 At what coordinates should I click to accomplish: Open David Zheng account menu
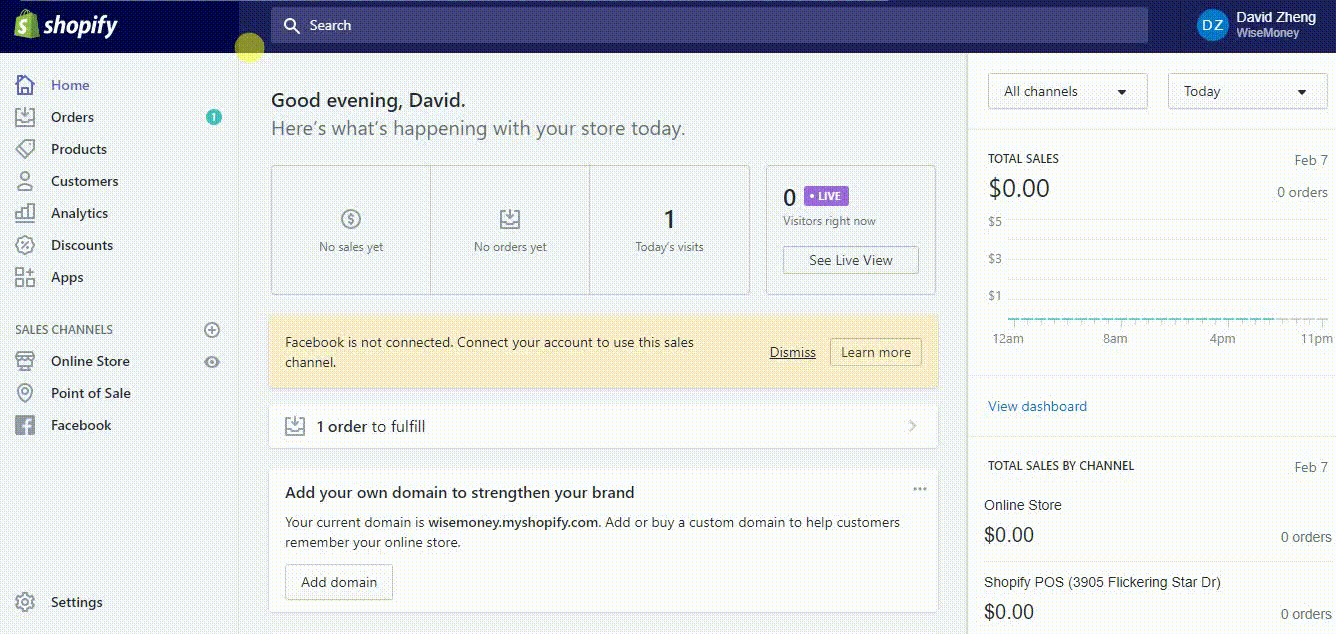(x=1257, y=25)
